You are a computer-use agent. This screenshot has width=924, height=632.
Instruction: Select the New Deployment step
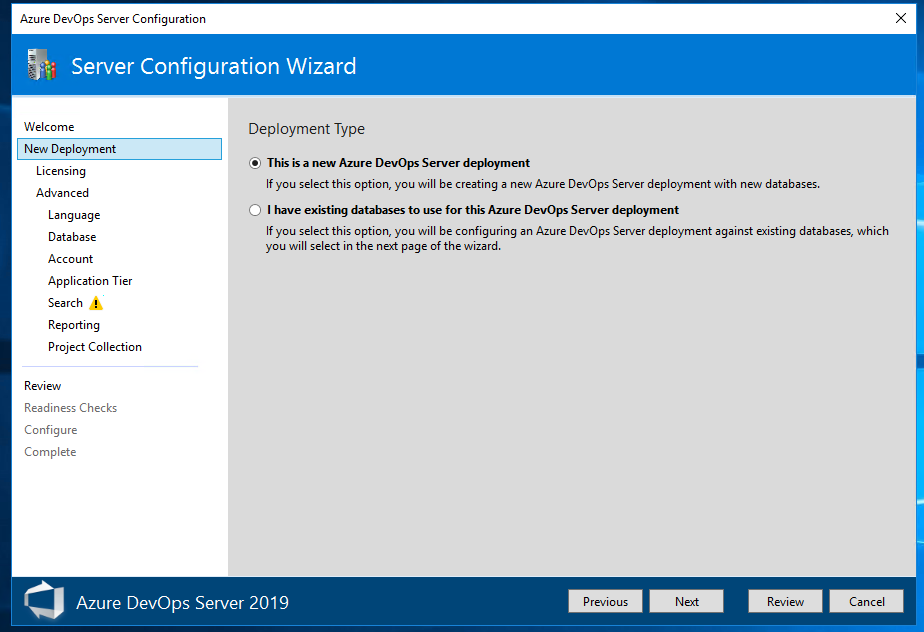(120, 149)
